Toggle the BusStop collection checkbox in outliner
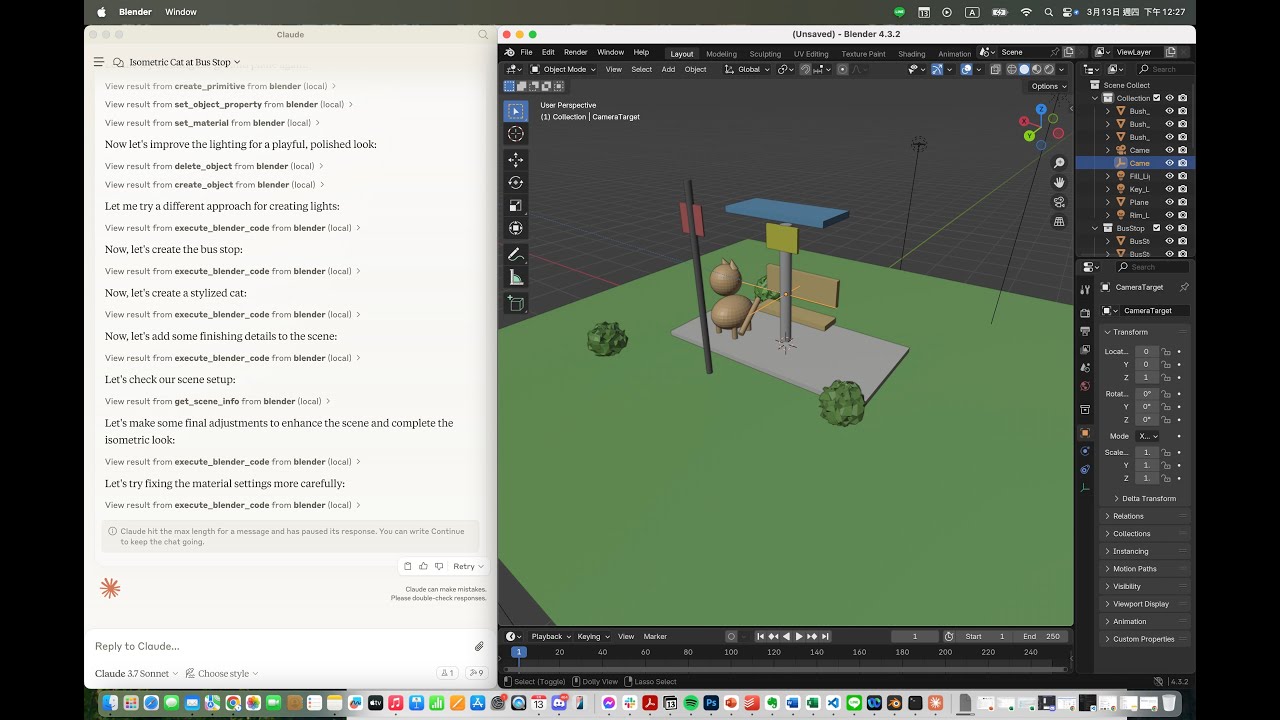 pyautogui.click(x=1157, y=228)
